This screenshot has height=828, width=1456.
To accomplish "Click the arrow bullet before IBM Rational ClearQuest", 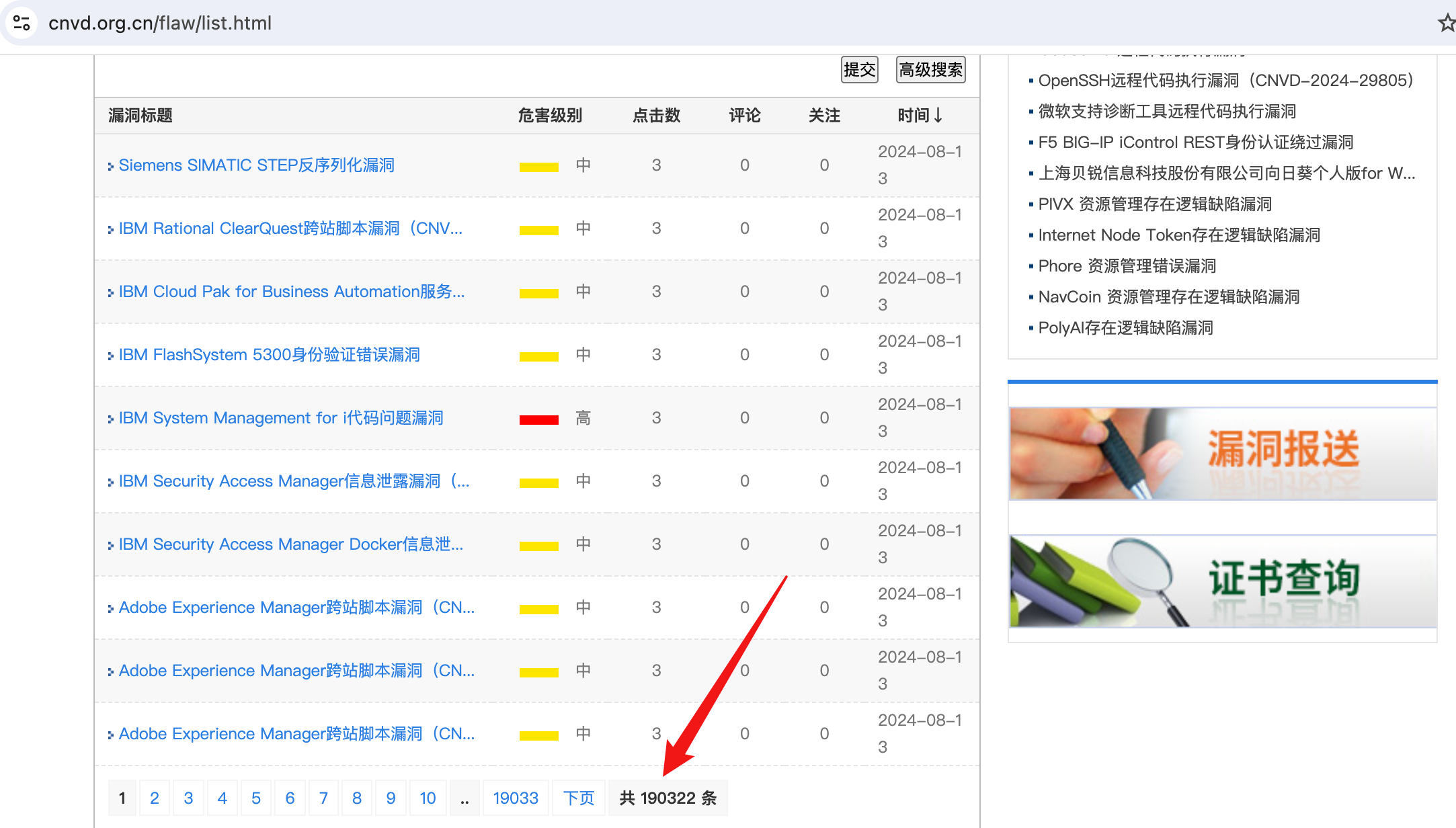I will [110, 230].
